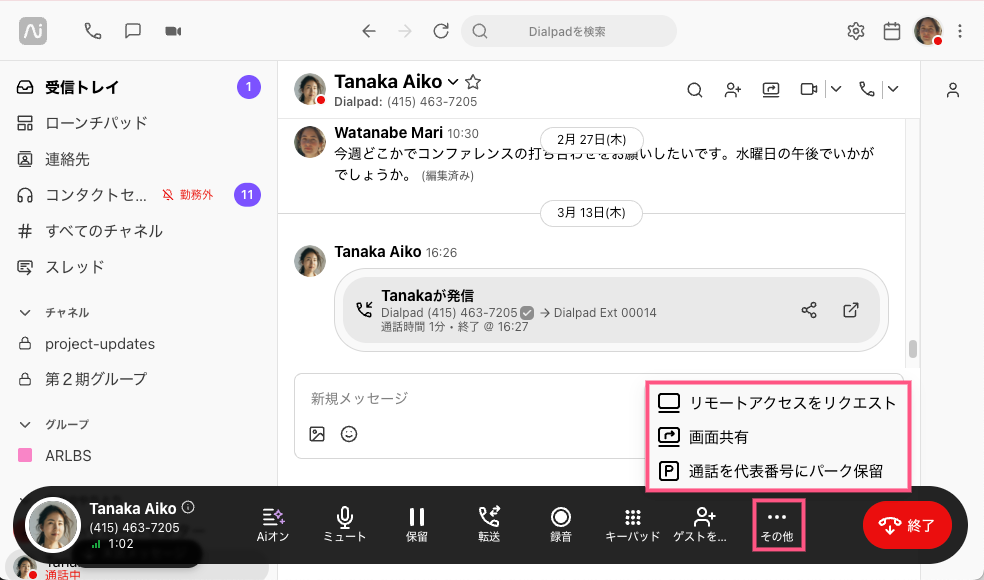
Task: Open the phone calls icon in top bar
Action: tap(93, 31)
